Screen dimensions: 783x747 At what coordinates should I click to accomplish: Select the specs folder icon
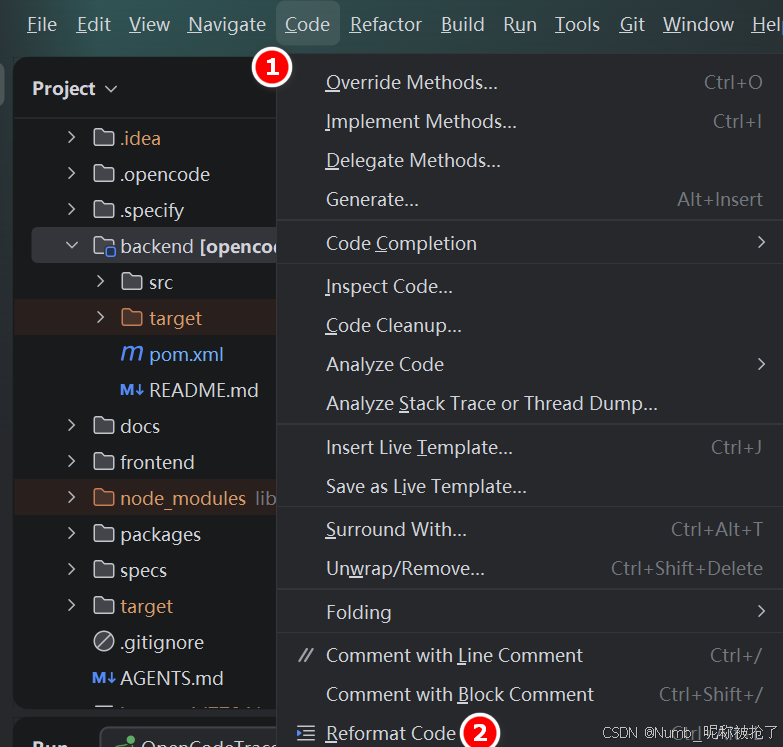(104, 569)
